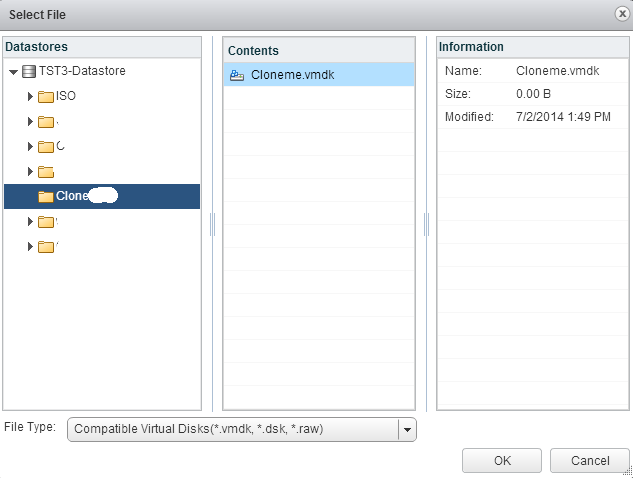Viewport: 633px width, 478px height.
Task: Close the Select File dialog with X
Action: pos(621,14)
